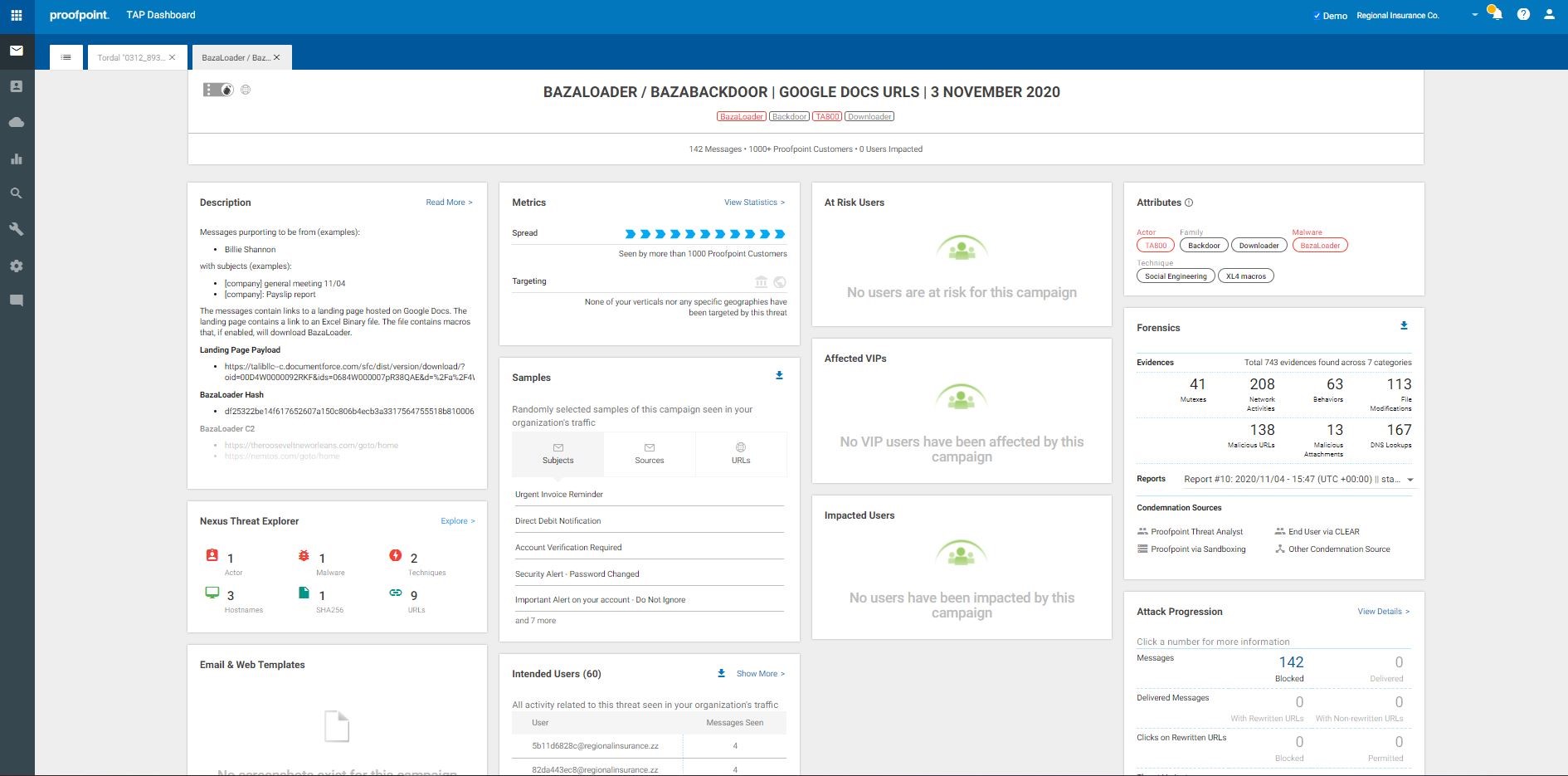The width and height of the screenshot is (1568, 776).
Task: Toggle the Demo checkbox
Action: [x=1317, y=16]
